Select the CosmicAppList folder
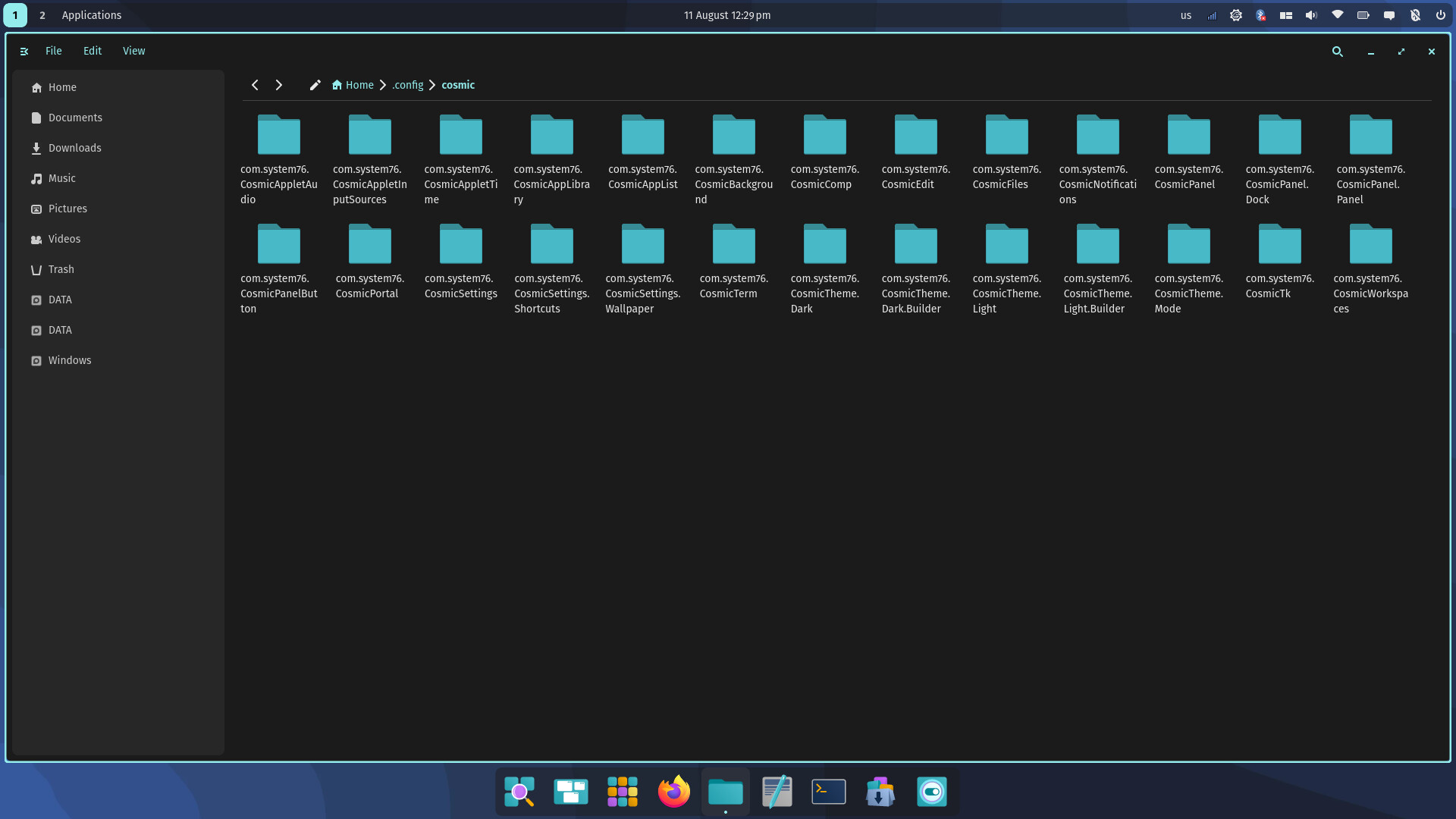Viewport: 1456px width, 819px height. tap(643, 152)
